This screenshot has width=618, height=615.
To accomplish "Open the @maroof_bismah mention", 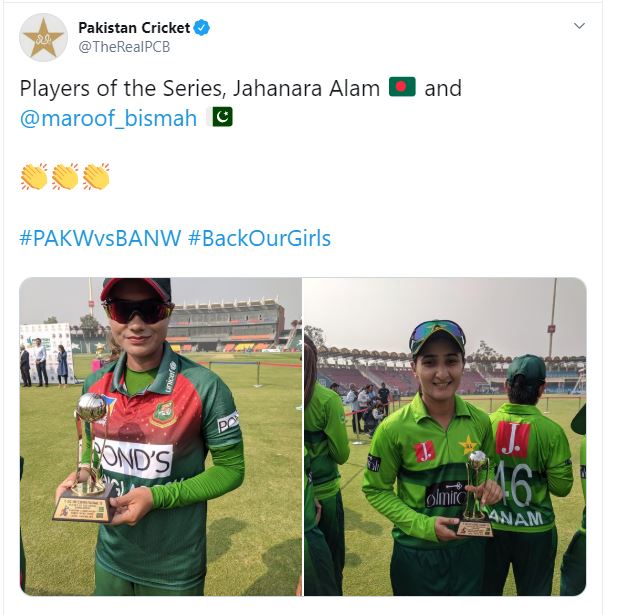I will point(108,118).
